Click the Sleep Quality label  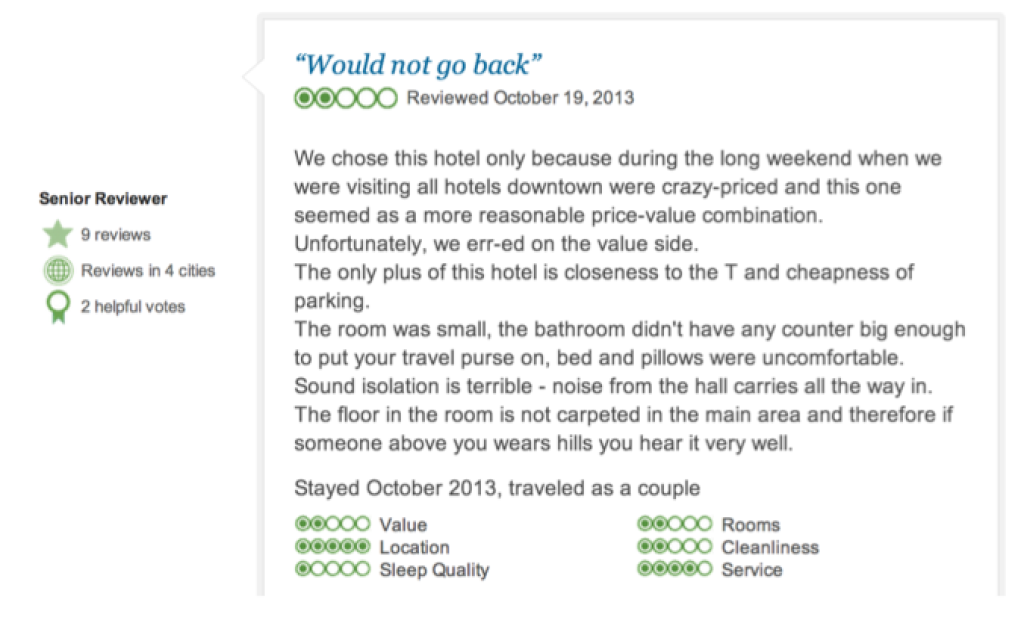(434, 569)
